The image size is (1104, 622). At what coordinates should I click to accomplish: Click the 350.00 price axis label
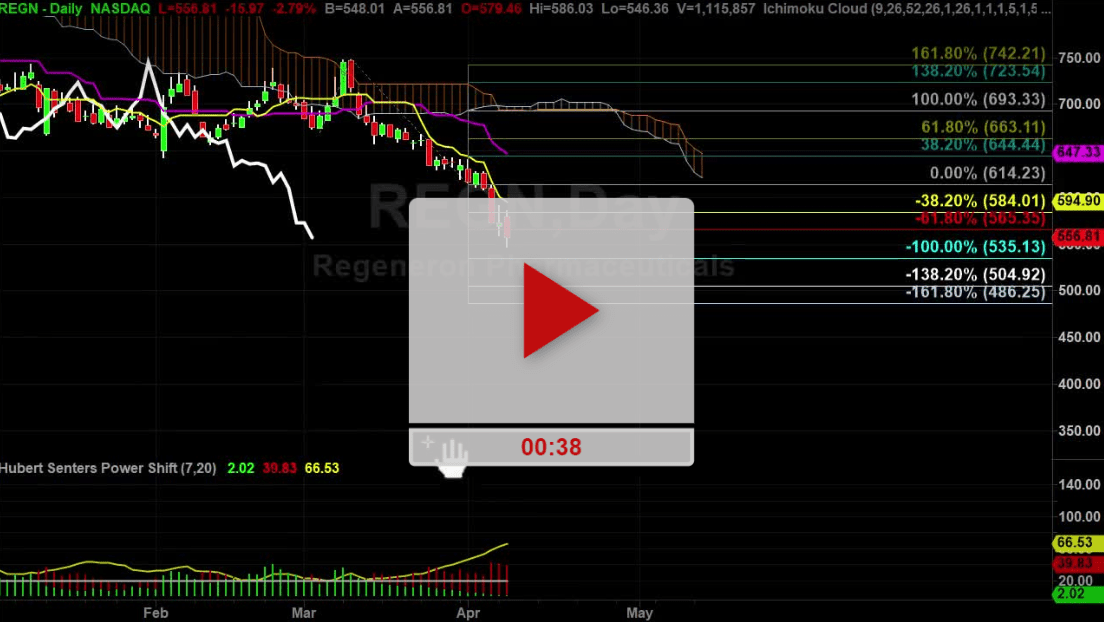1079,430
